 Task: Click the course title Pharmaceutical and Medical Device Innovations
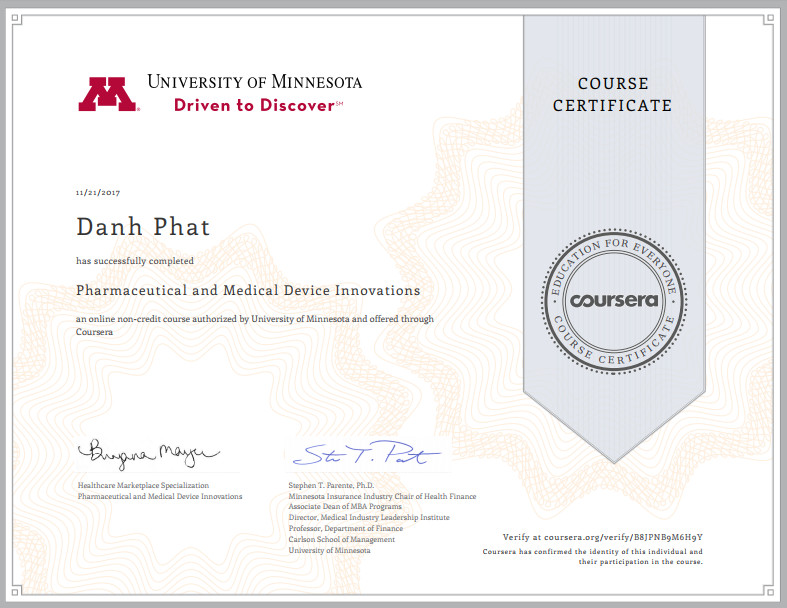[x=248, y=290]
